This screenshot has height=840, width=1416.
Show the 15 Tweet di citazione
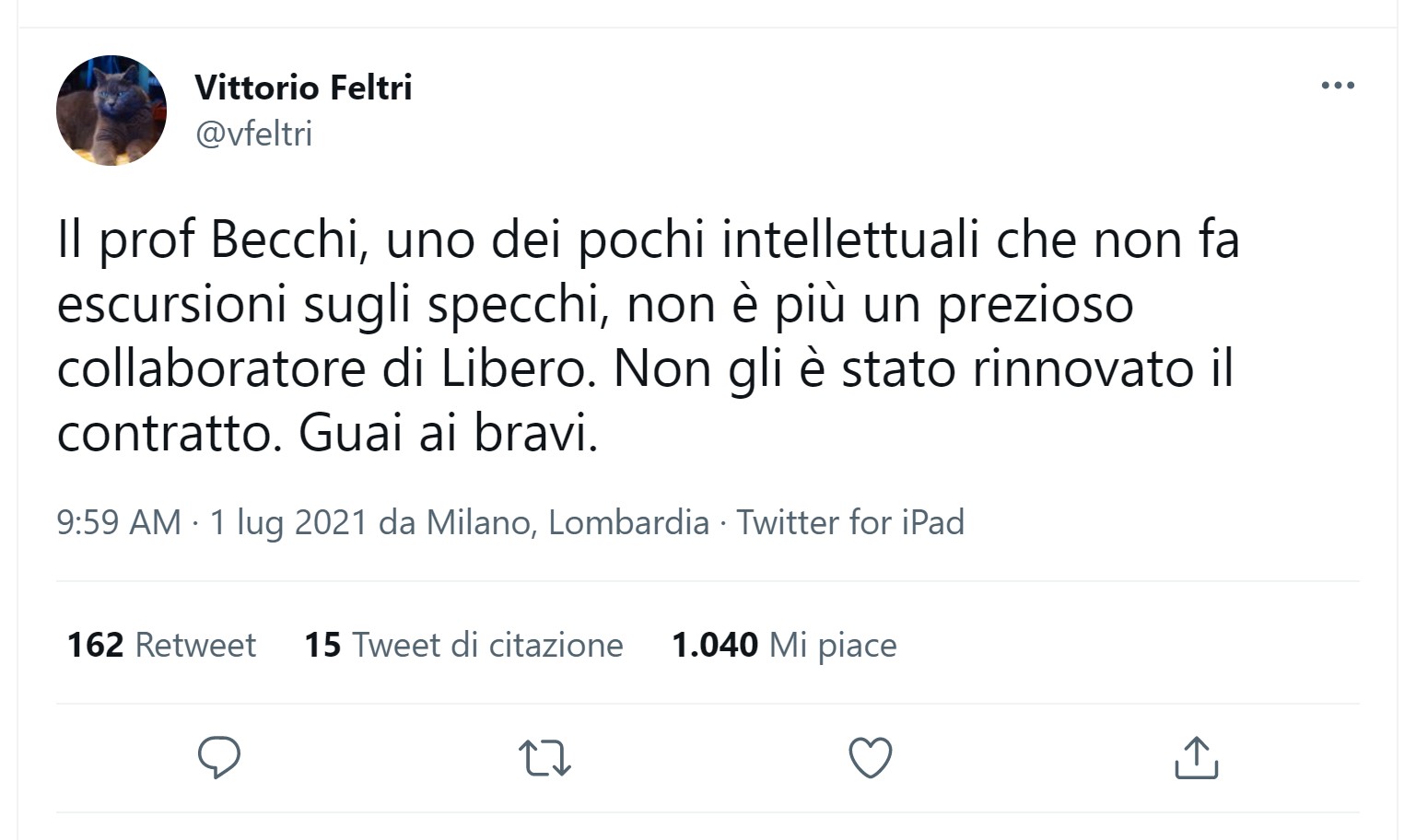click(x=463, y=645)
